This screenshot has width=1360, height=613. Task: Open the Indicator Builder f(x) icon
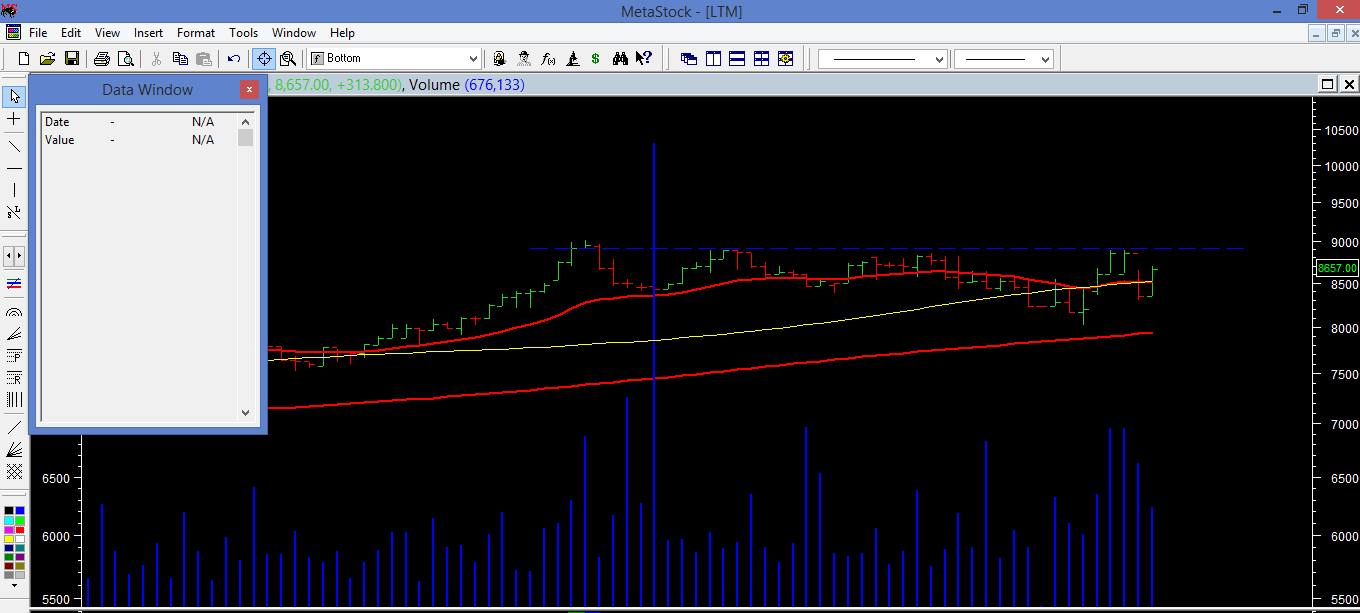pos(548,59)
